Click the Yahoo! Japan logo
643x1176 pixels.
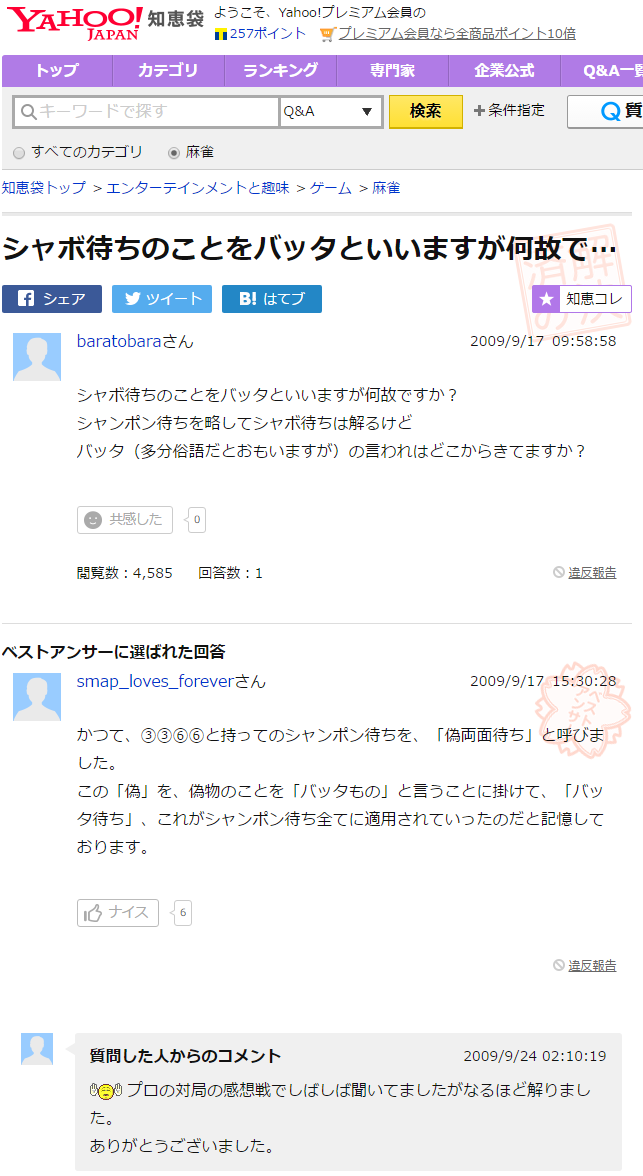point(76,22)
